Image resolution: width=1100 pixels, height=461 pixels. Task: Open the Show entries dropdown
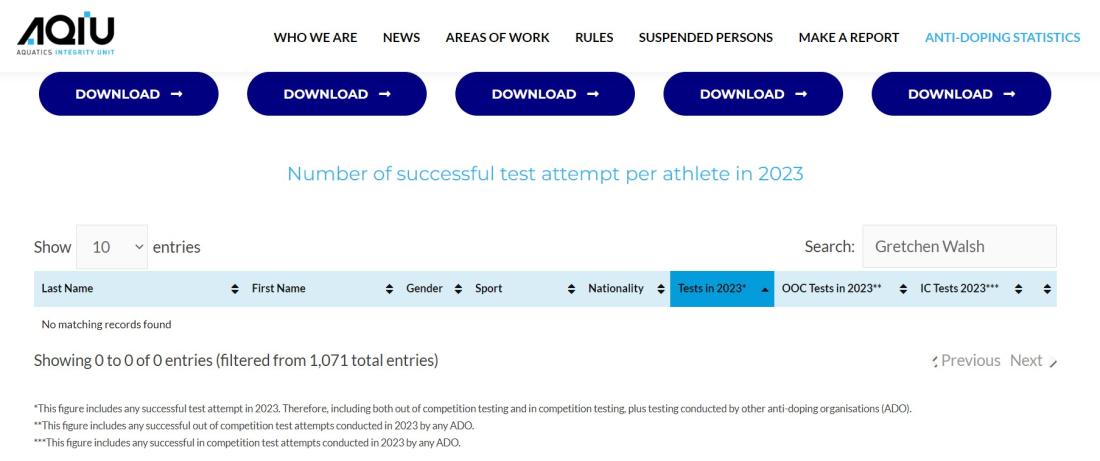point(112,247)
